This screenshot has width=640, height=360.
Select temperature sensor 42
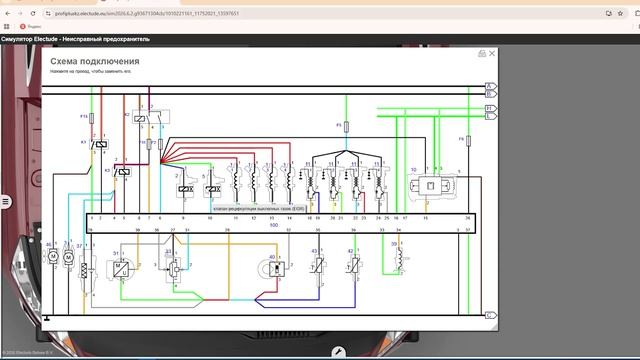[355, 266]
